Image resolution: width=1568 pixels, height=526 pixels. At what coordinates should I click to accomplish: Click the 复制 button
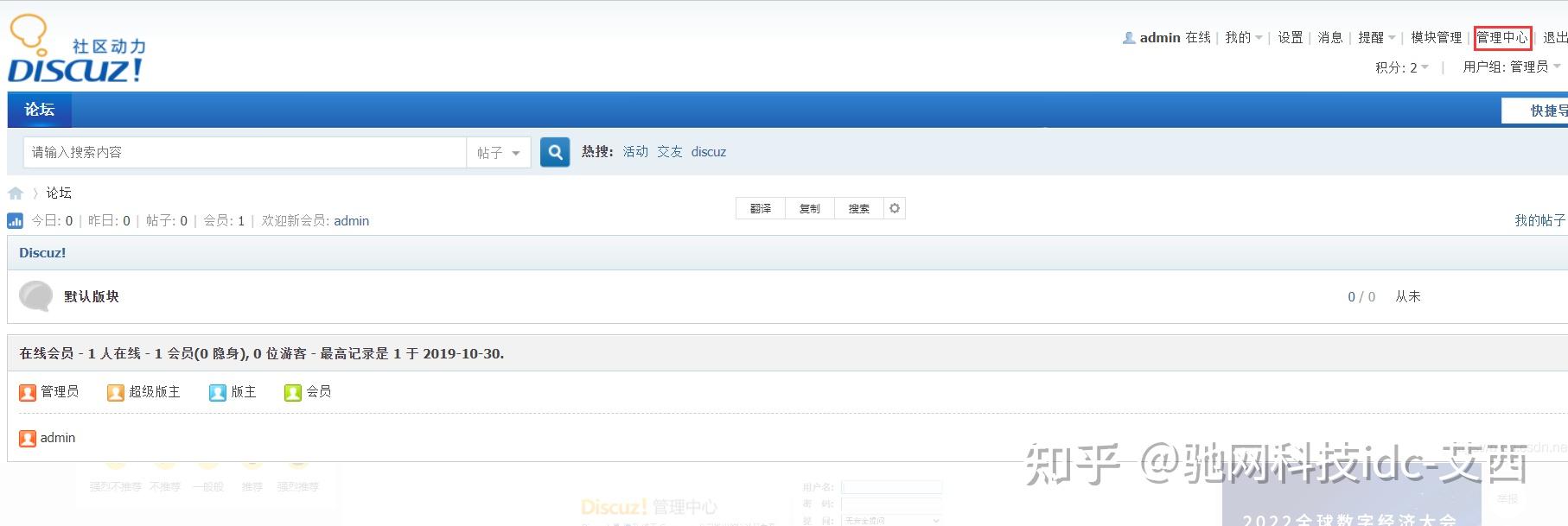pos(810,208)
